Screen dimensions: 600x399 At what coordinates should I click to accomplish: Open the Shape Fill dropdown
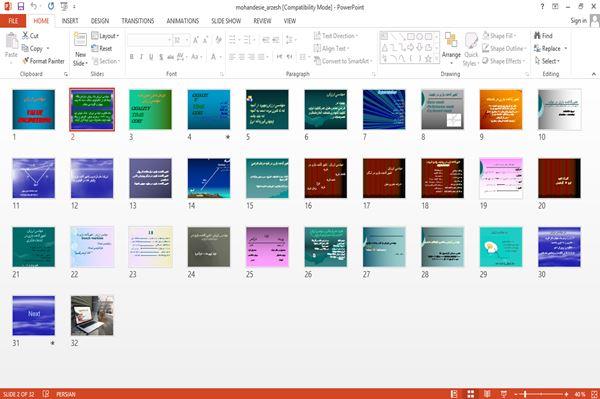tap(499, 36)
